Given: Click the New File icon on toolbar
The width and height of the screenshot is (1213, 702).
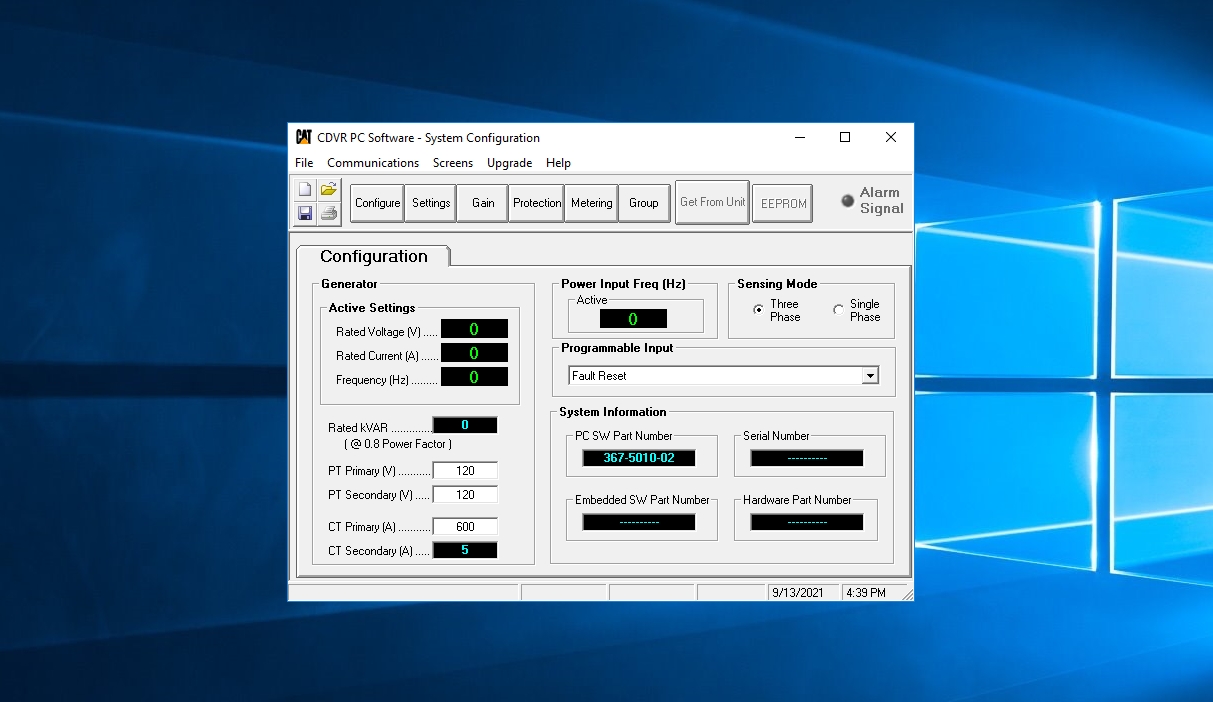Looking at the screenshot, I should [x=304, y=187].
